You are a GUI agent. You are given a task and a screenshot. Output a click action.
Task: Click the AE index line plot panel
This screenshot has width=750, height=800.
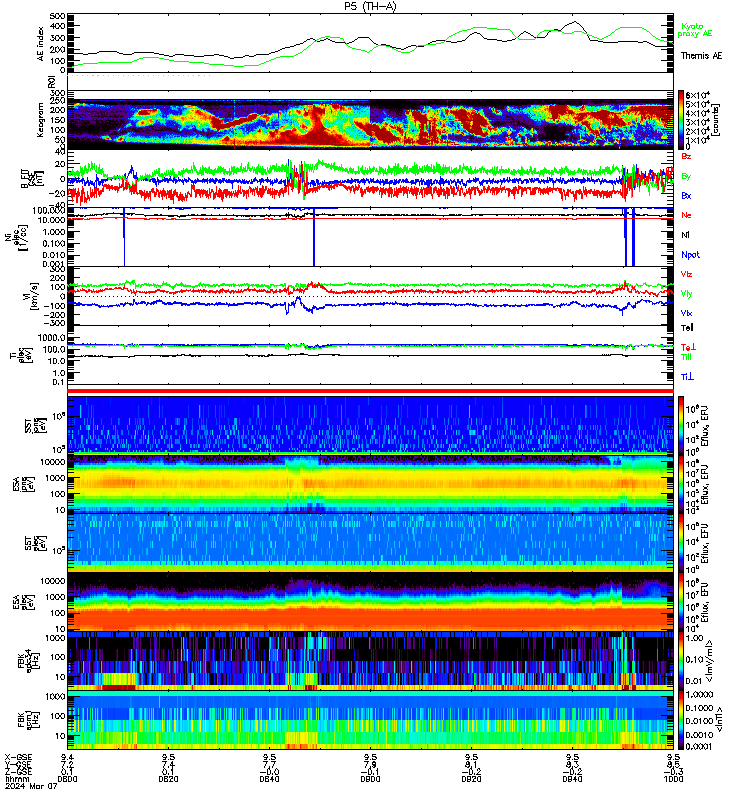pos(370,43)
